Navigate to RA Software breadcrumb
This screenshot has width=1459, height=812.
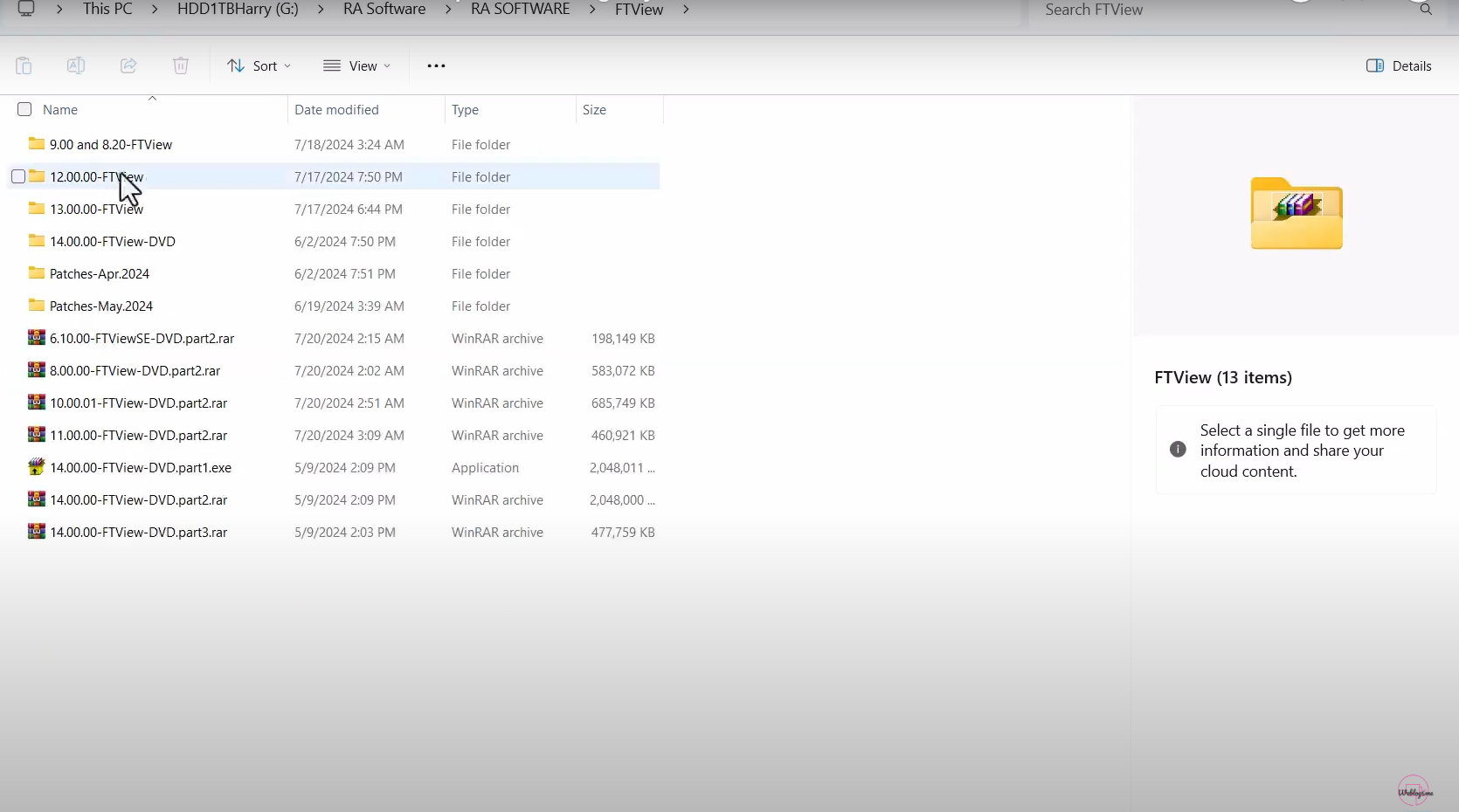[384, 10]
